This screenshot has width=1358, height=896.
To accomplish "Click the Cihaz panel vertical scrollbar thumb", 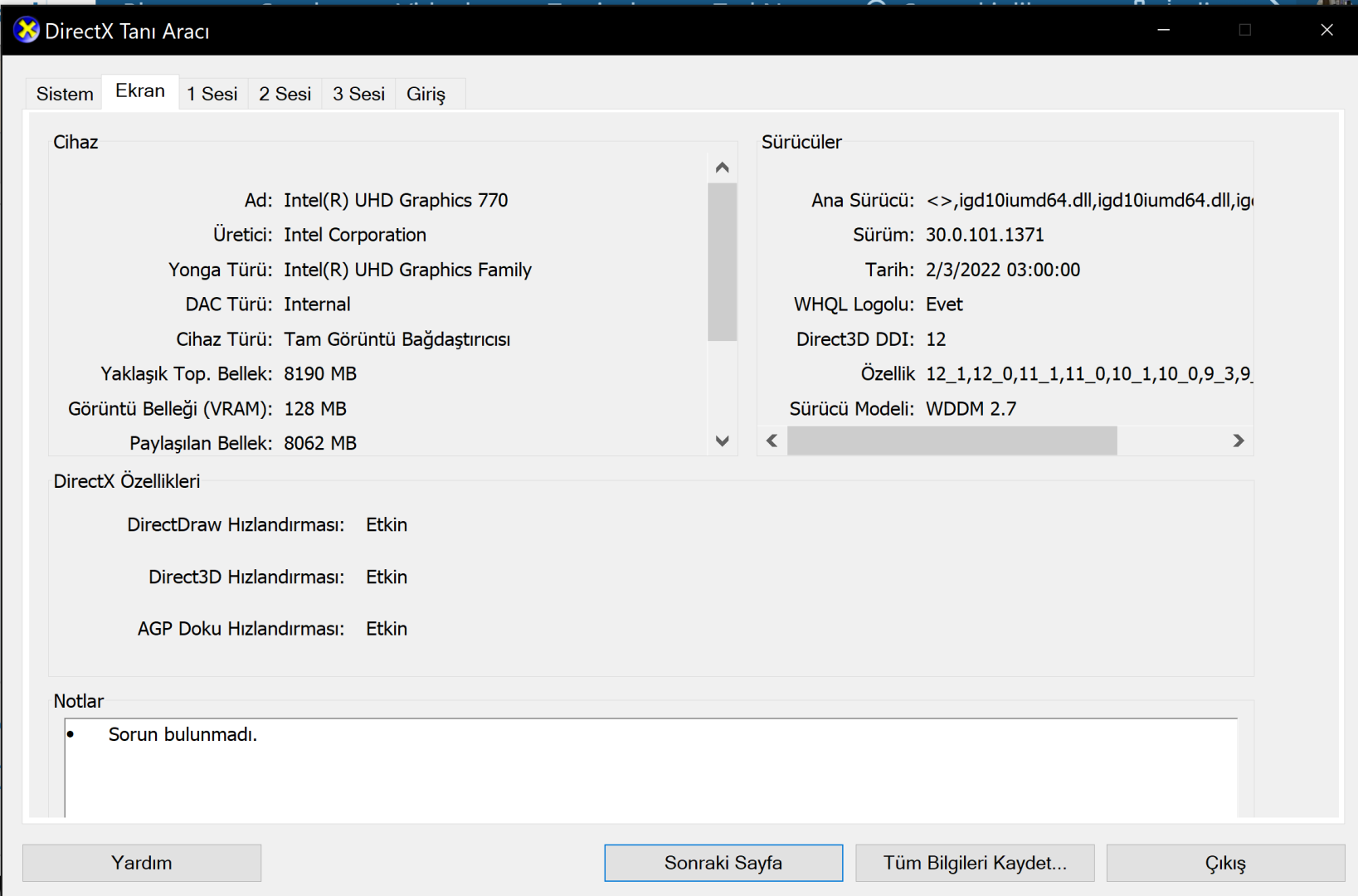I will (x=722, y=262).
